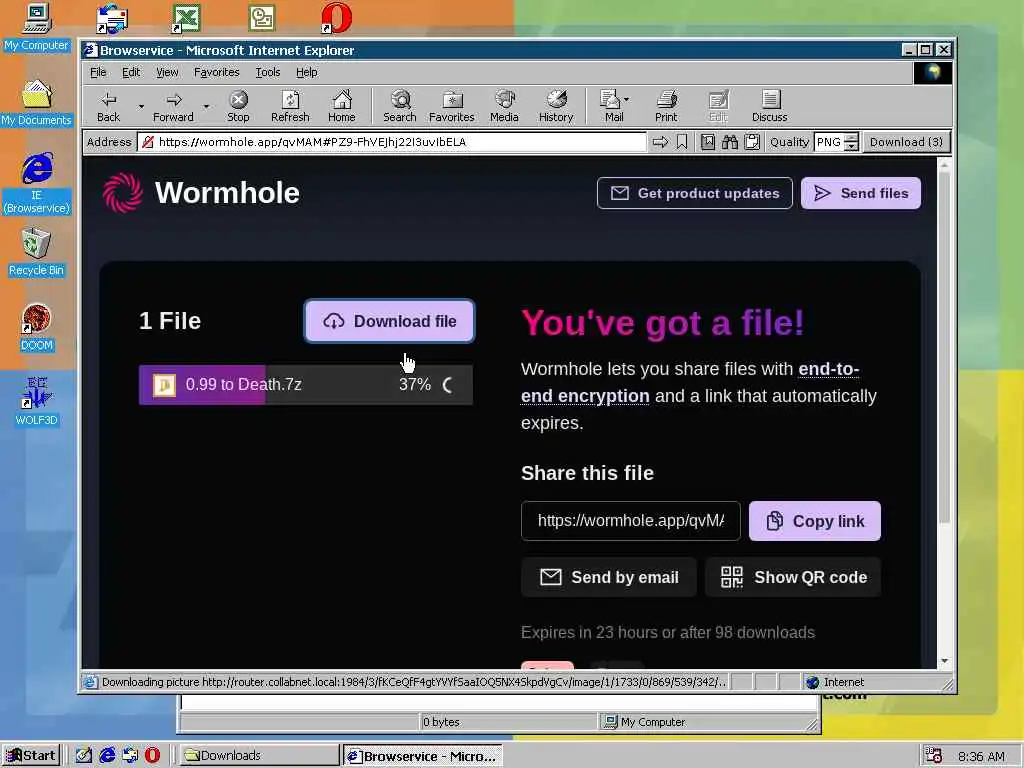Click the 0.99 to Death.7z progress bar
Viewport: 1024px width, 768px height.
[306, 385]
